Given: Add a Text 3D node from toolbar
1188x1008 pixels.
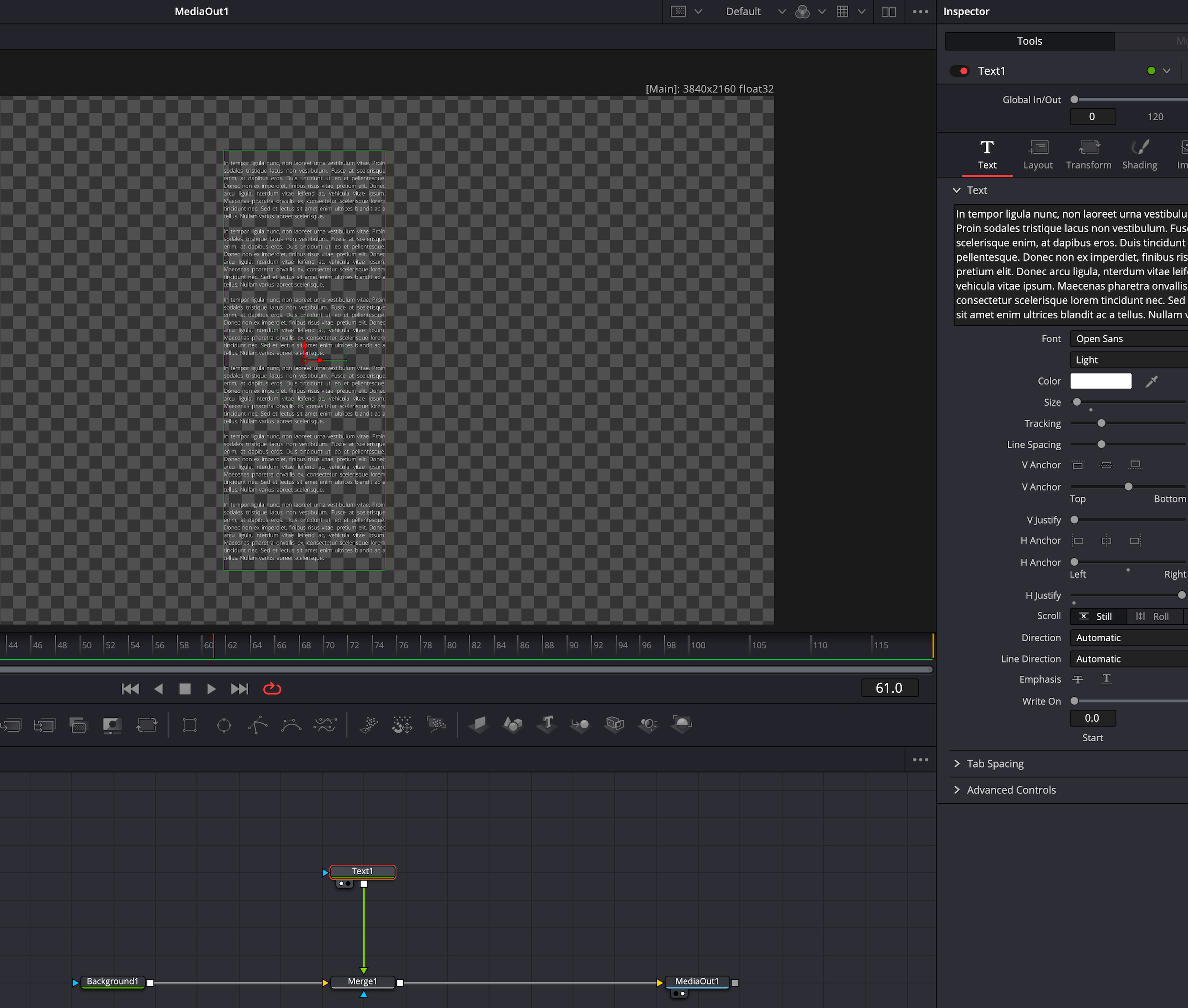Looking at the screenshot, I should (x=547, y=724).
